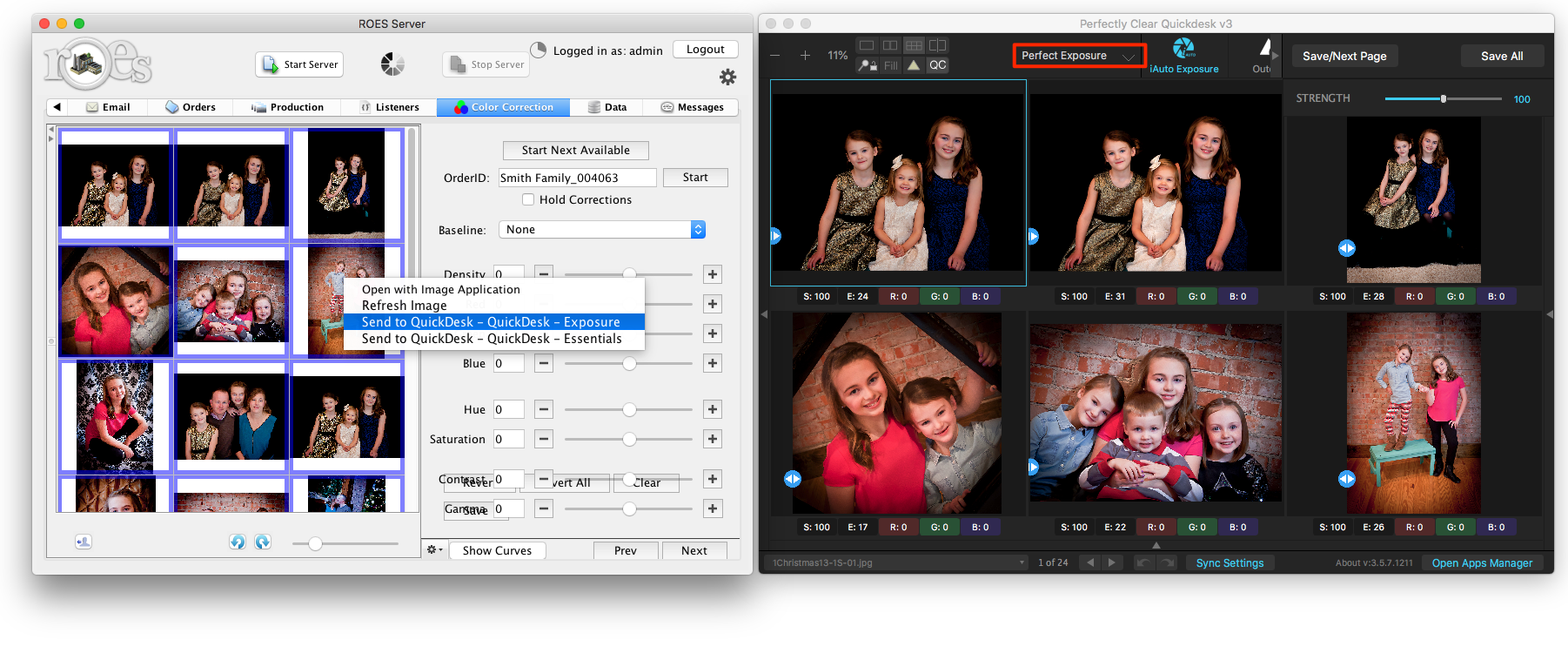Switch to the Orders tab

(191, 107)
